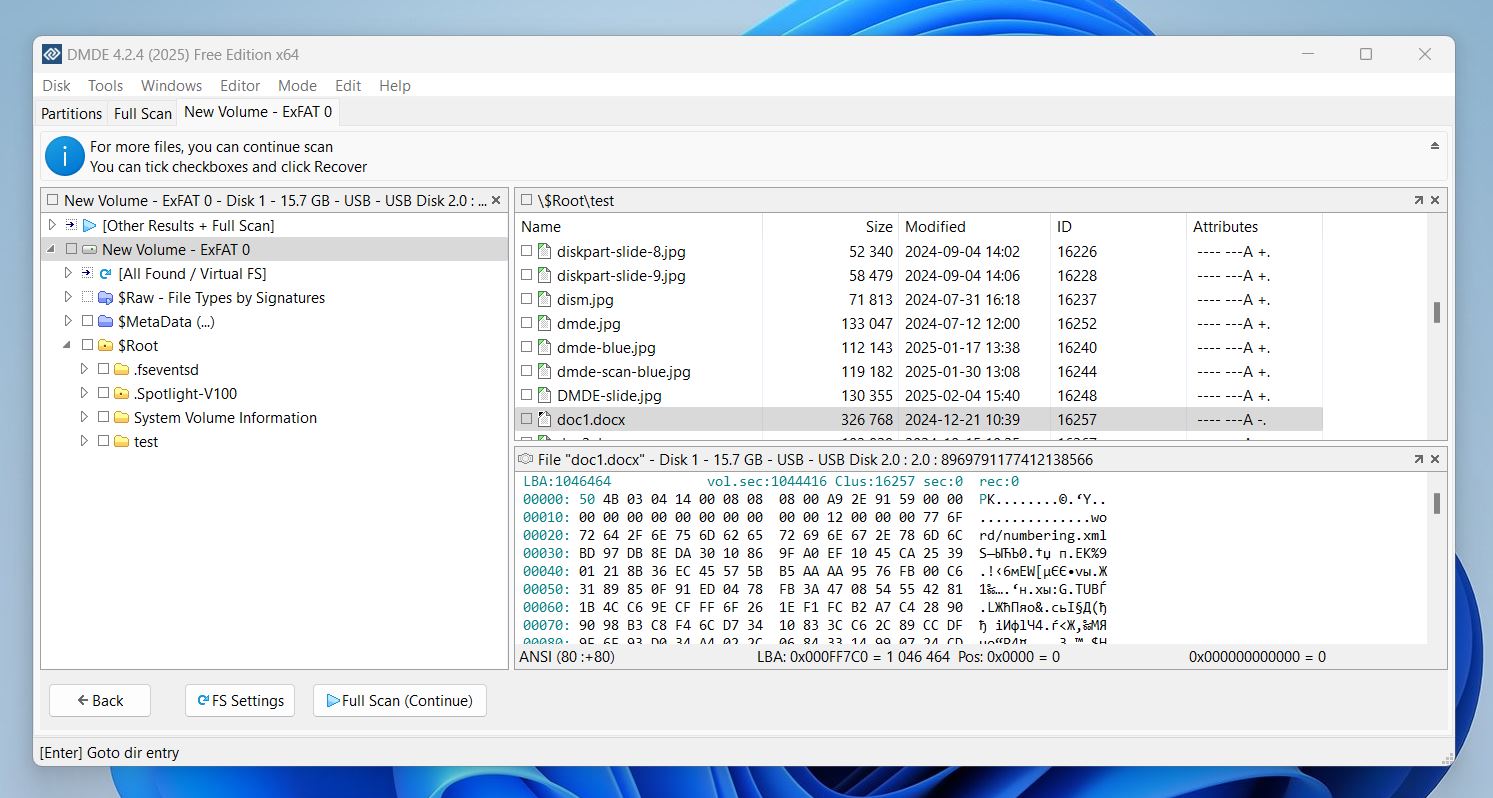Click the blue info icon in the notice bar

[65, 156]
